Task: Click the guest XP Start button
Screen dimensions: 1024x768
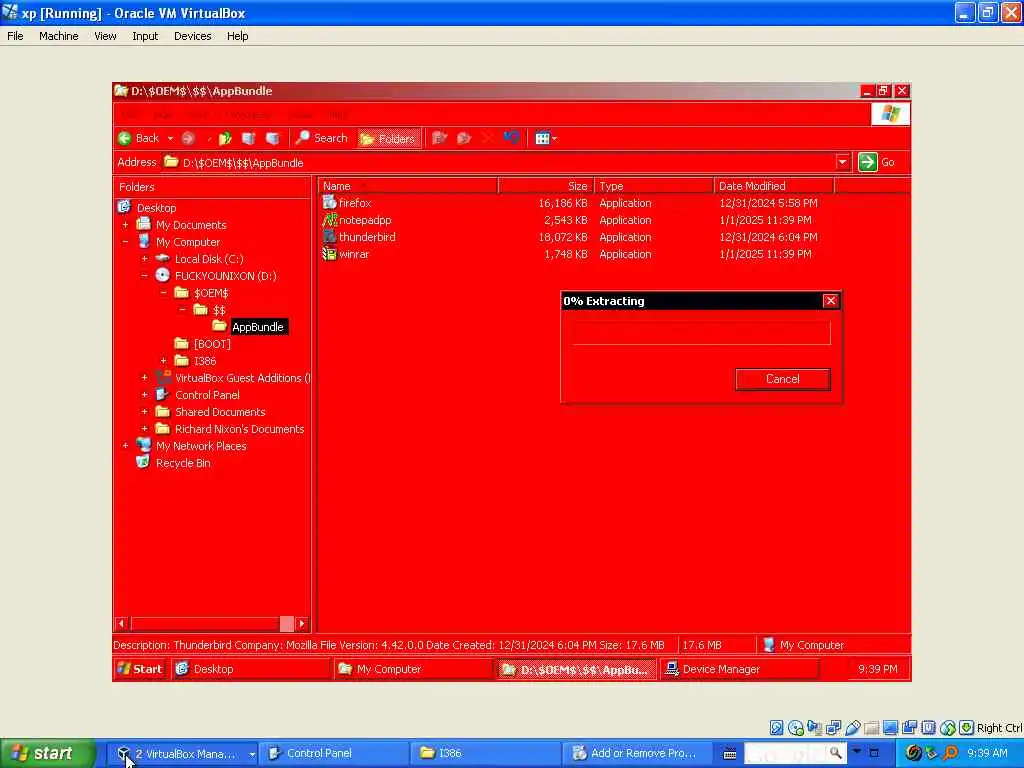Action: point(140,669)
